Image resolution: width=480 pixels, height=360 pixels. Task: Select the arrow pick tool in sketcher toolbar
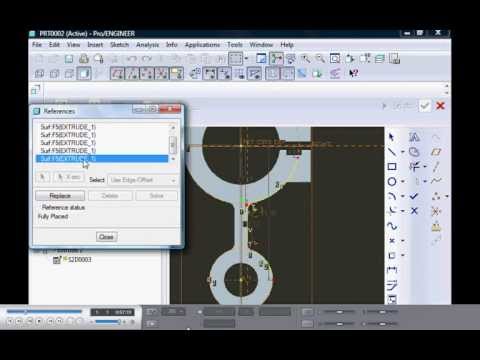pos(392,137)
